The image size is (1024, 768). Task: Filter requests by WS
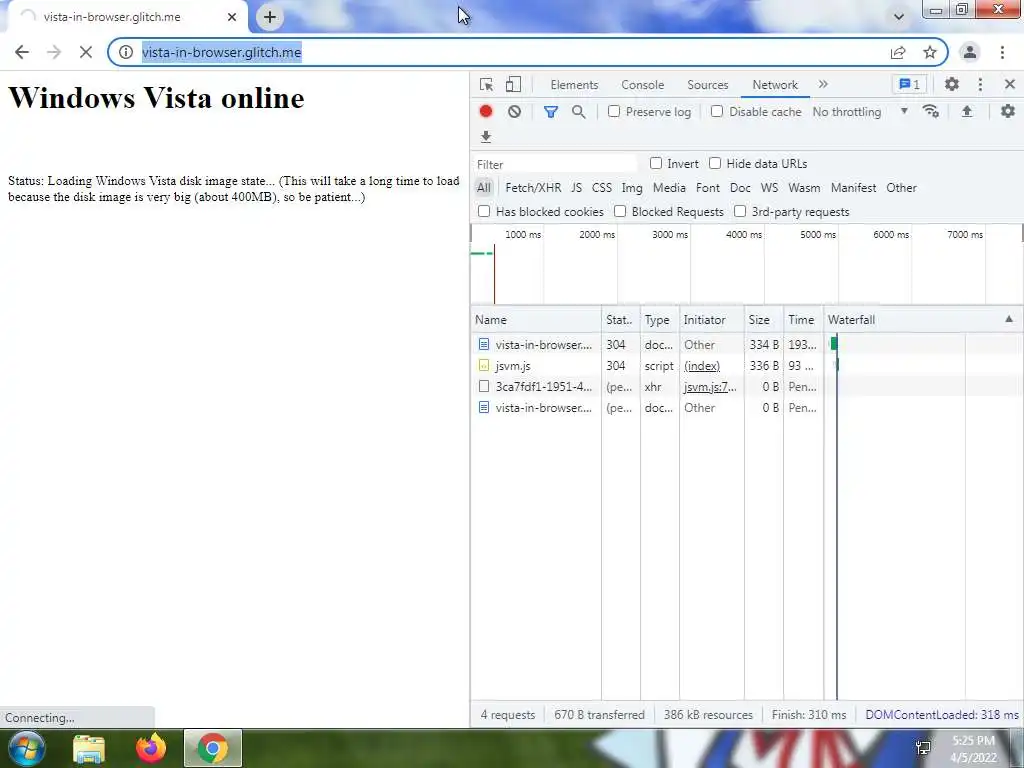769,188
